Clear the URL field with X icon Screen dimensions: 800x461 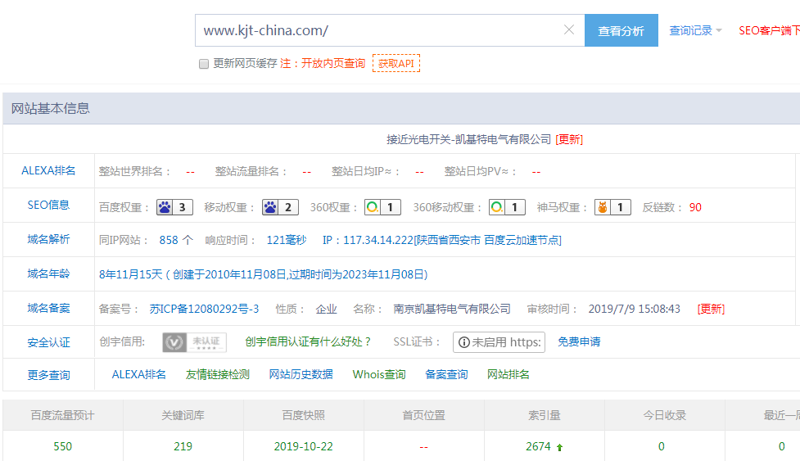tap(569, 30)
